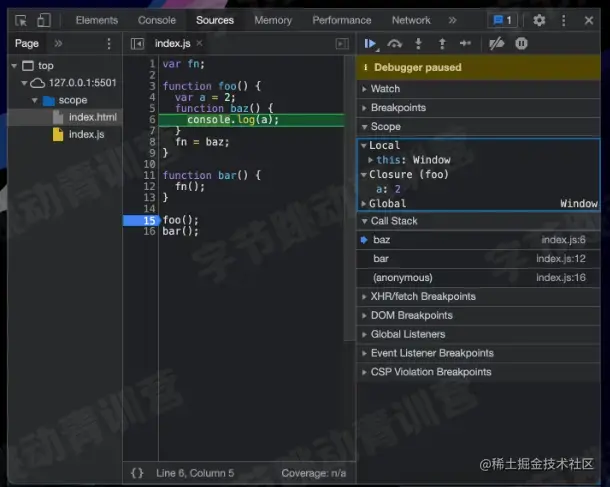Expand the Breakpoints section
This screenshot has width=610, height=487.
[x=478, y=108]
